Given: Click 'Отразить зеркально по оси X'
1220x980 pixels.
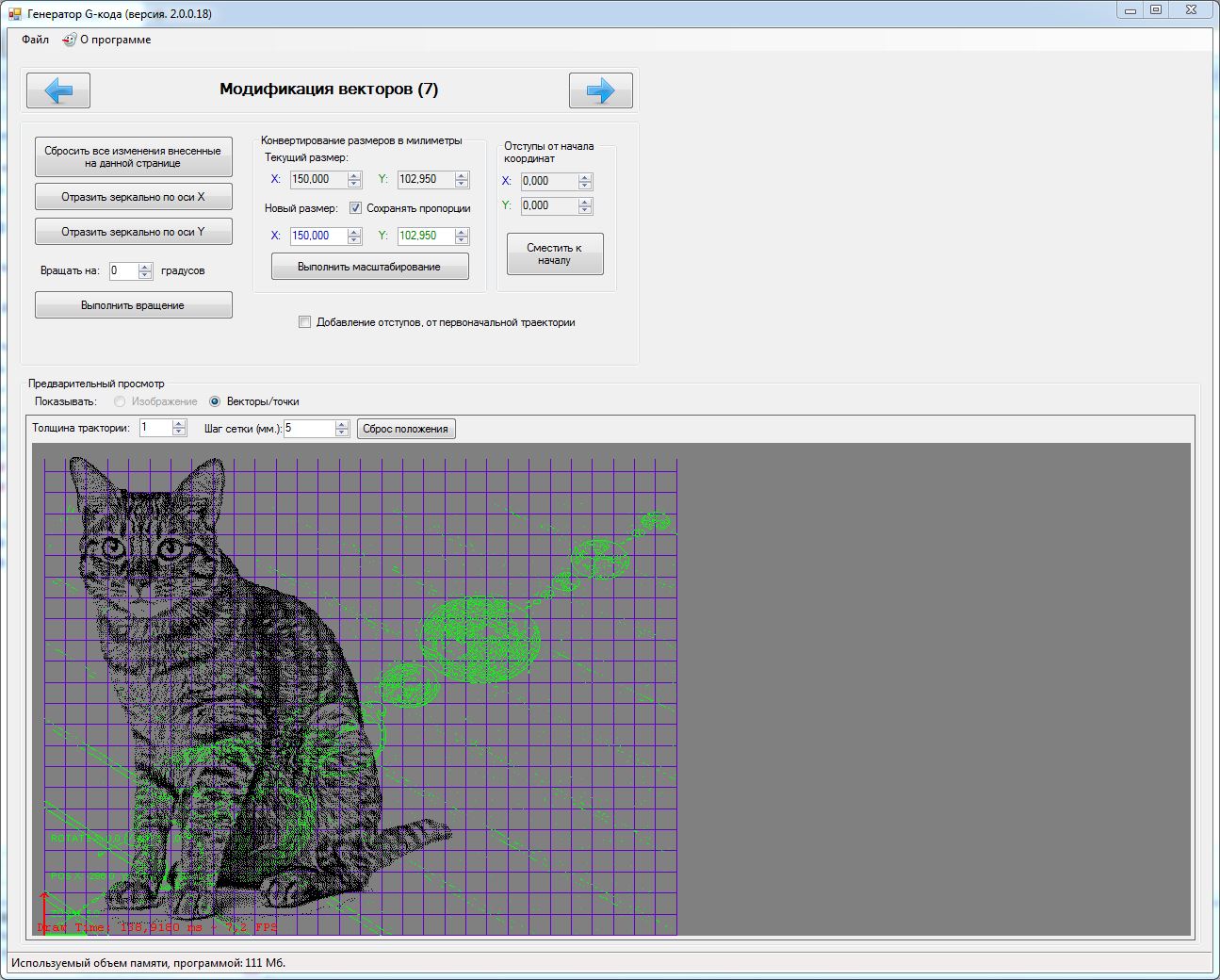Looking at the screenshot, I should [134, 197].
